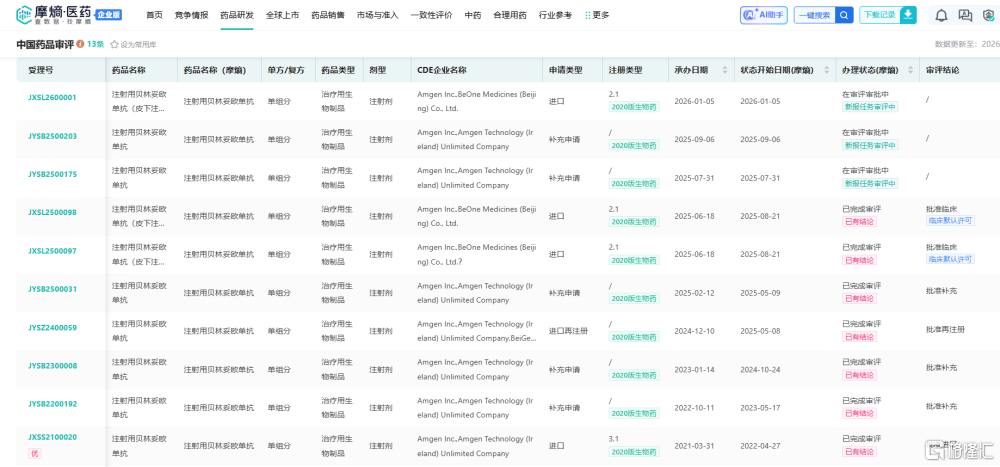Click the 受理号 column header

tap(40, 70)
